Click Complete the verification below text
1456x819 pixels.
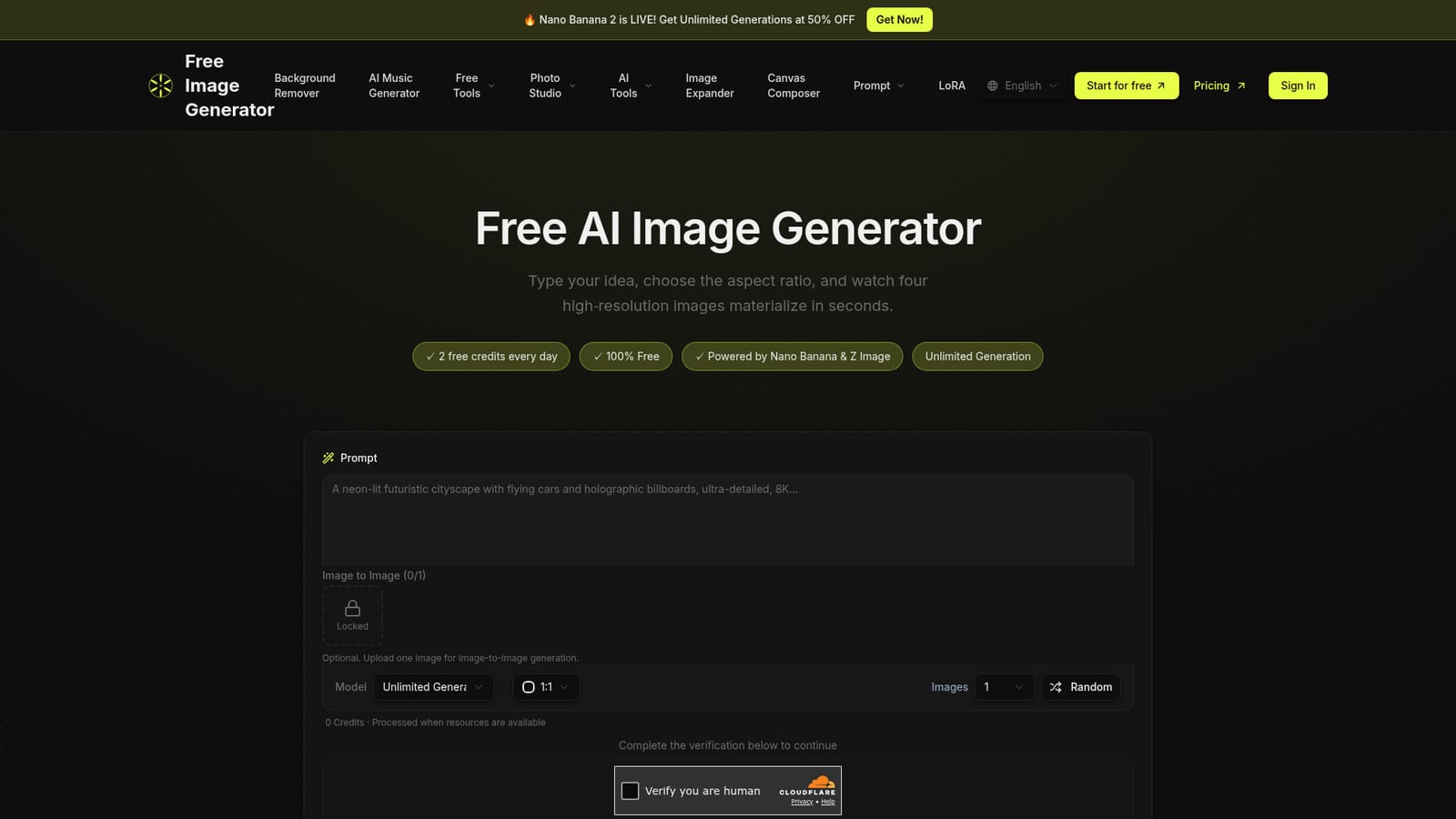coord(728,745)
